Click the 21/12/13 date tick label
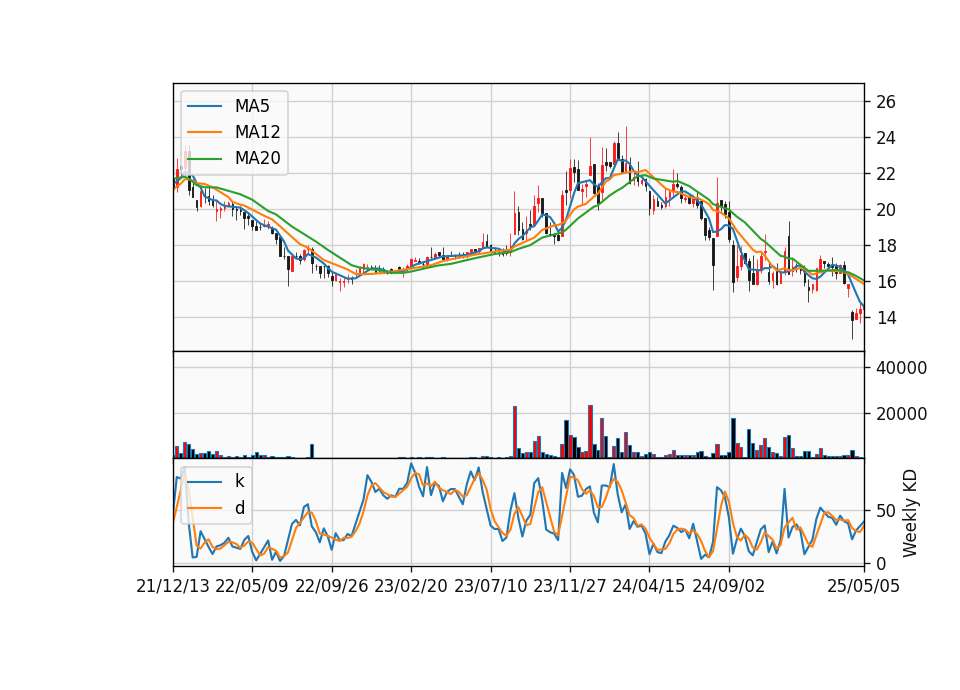This screenshot has width=960, height=690. [x=173, y=586]
